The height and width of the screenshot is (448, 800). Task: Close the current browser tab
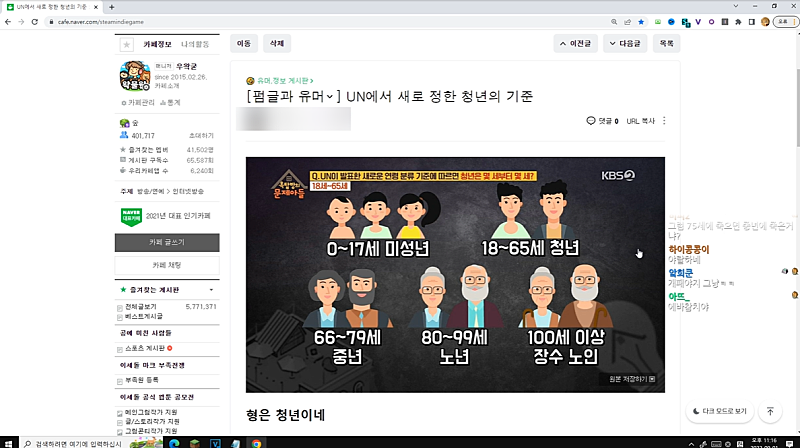click(96, 7)
